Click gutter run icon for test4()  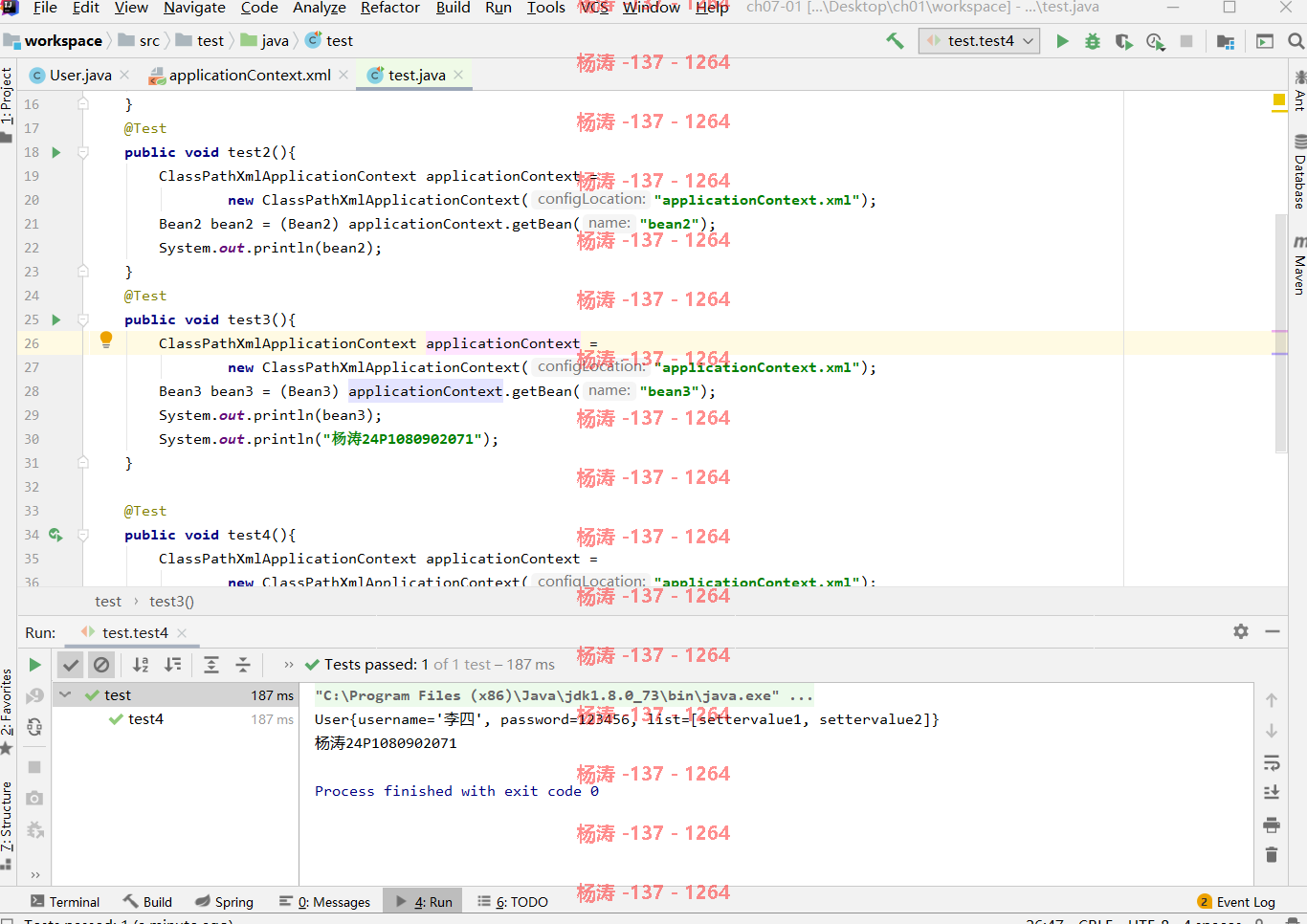tap(55, 535)
